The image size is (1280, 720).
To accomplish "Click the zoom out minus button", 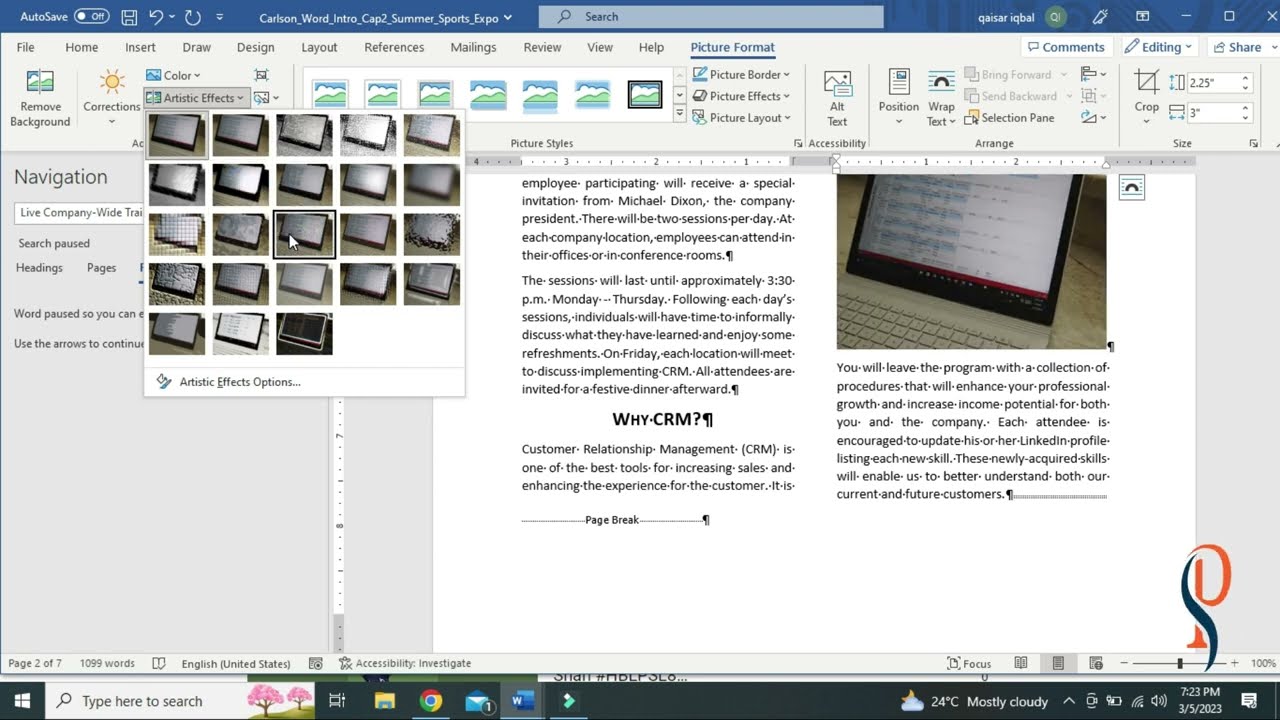I will 1125,663.
